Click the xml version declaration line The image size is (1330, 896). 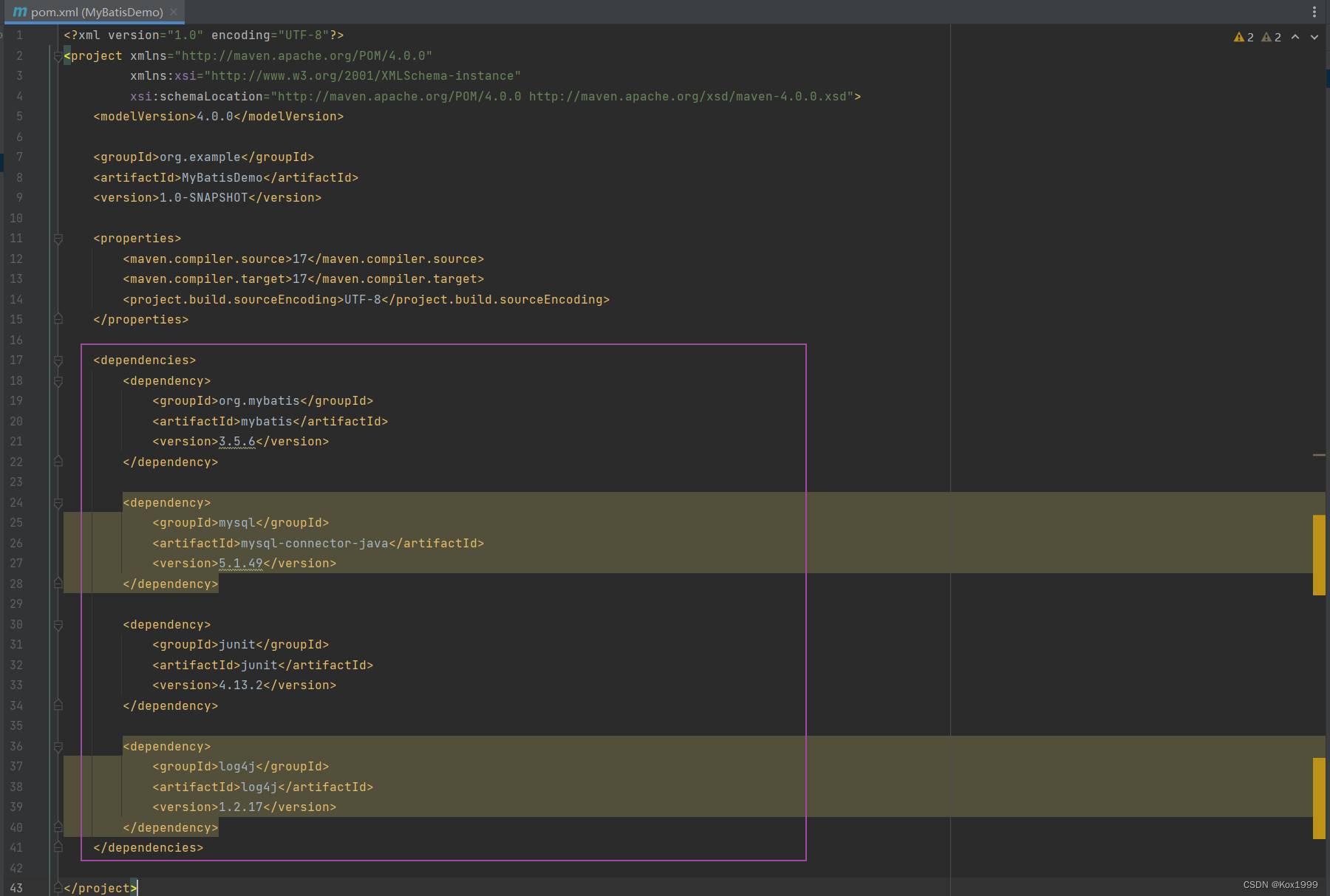[204, 35]
